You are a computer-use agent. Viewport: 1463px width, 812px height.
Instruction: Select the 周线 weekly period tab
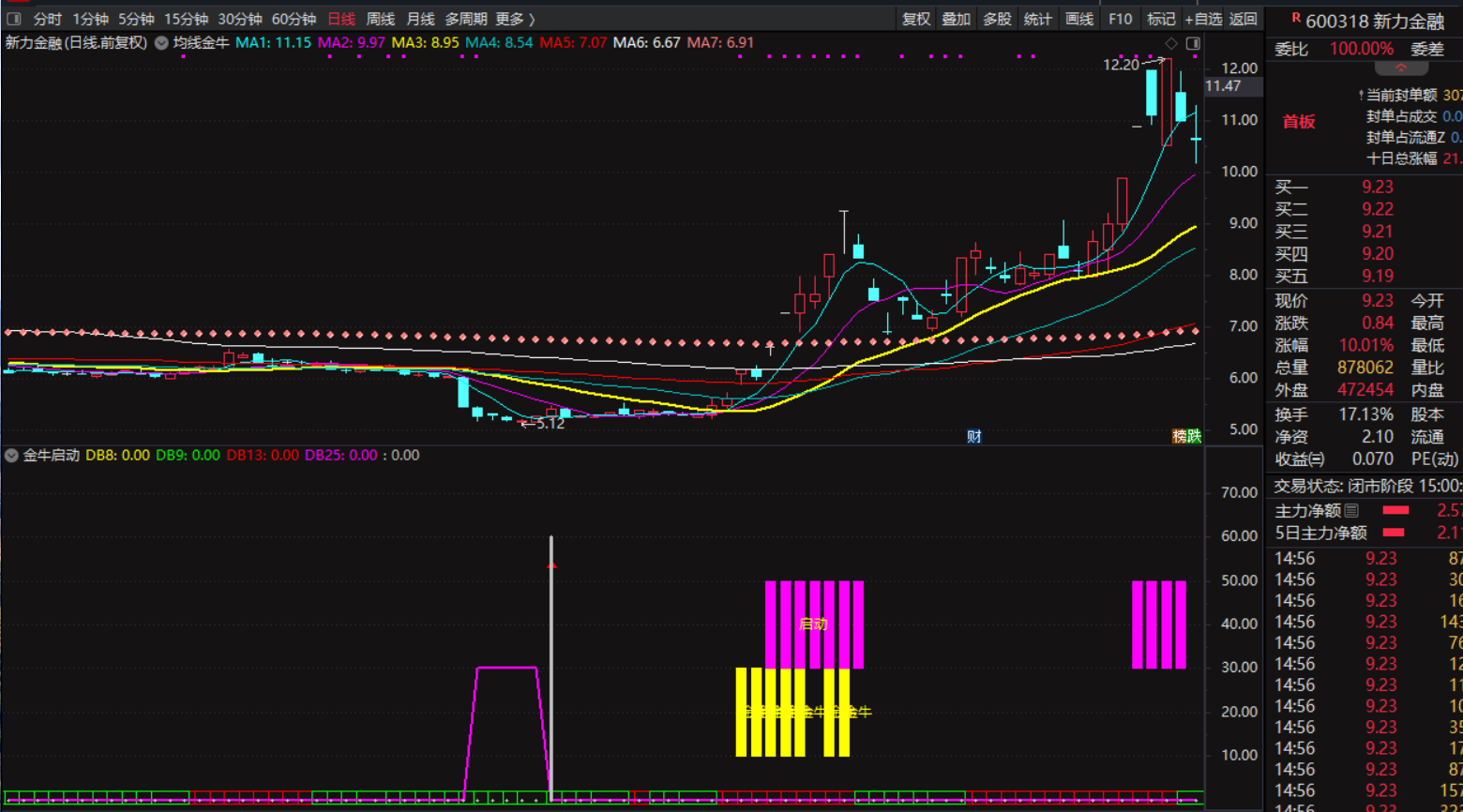[x=380, y=19]
